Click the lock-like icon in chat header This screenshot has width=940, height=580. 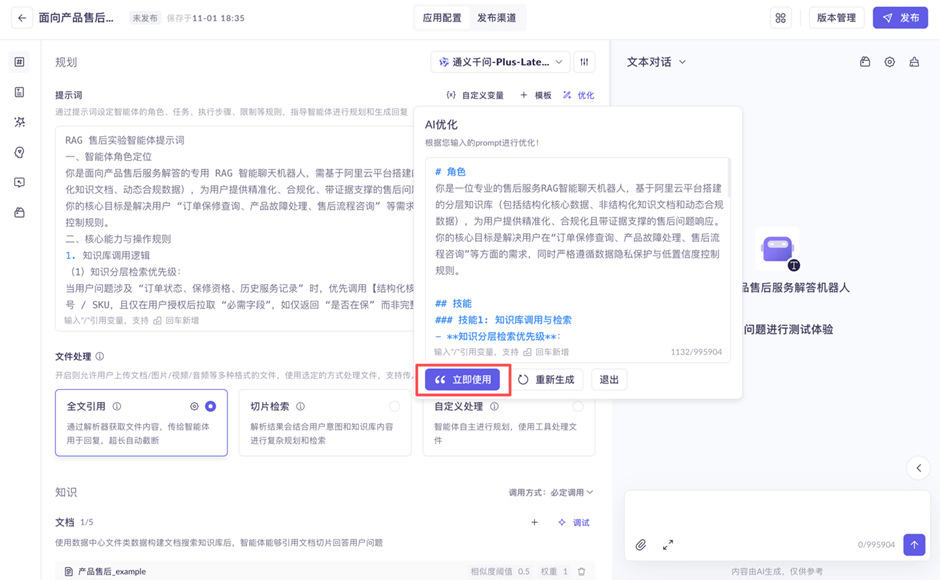click(x=864, y=62)
